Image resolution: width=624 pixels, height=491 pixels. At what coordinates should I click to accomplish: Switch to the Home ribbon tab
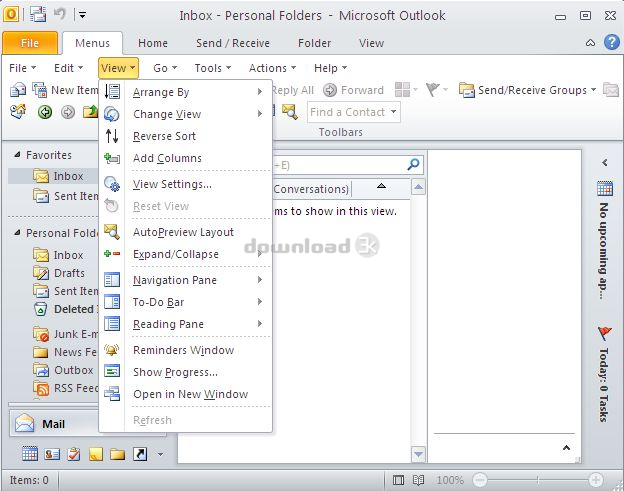click(x=153, y=43)
